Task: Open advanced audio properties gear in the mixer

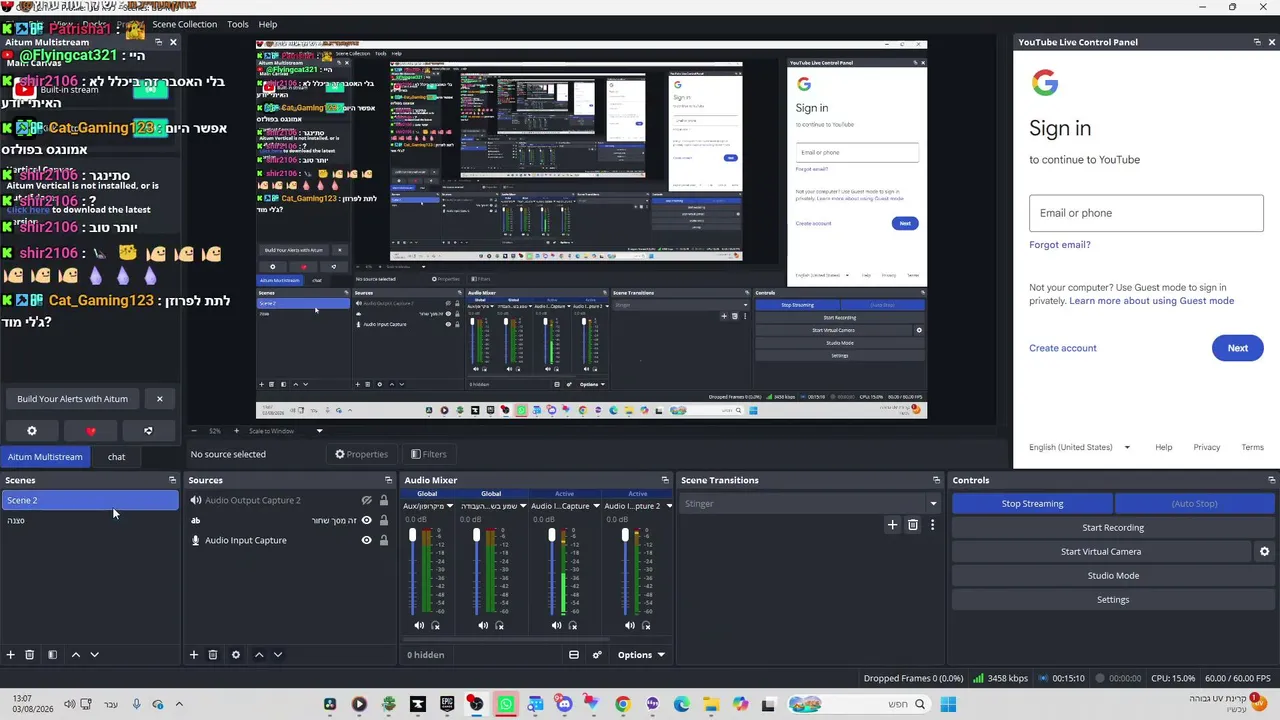Action: click(597, 655)
